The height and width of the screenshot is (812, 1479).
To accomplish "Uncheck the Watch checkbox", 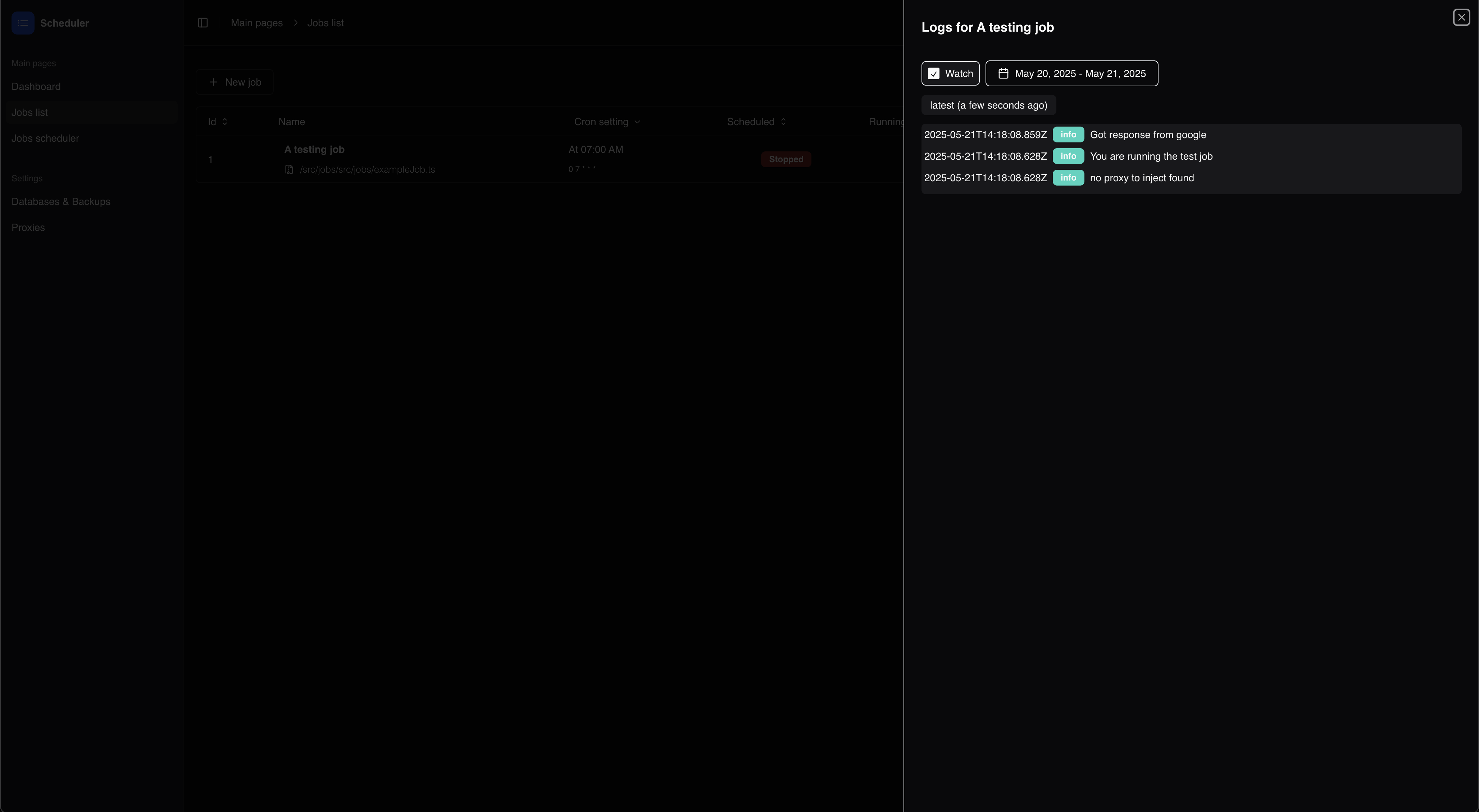I will click(x=934, y=73).
